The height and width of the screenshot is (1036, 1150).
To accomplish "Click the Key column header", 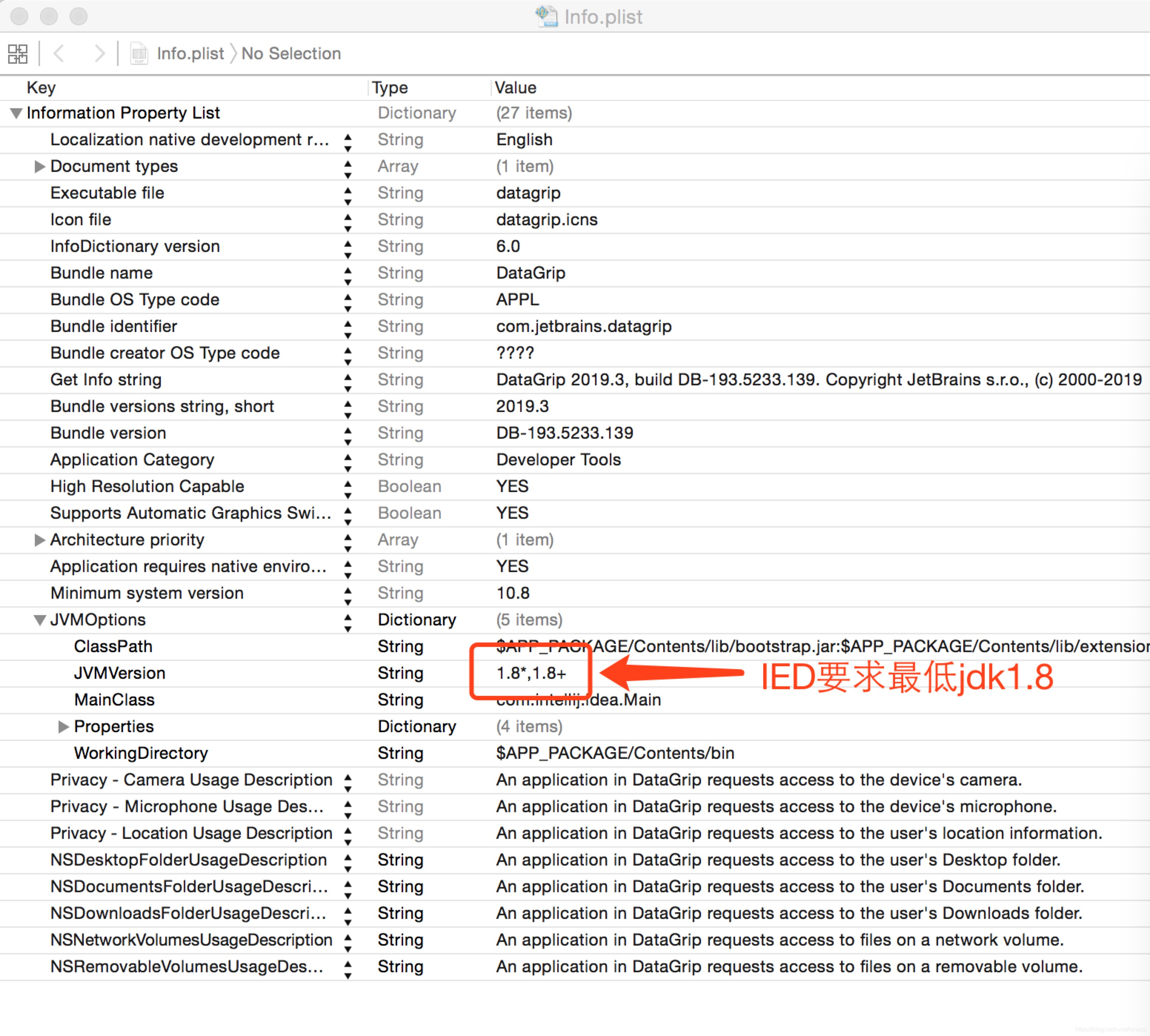I will [41, 88].
